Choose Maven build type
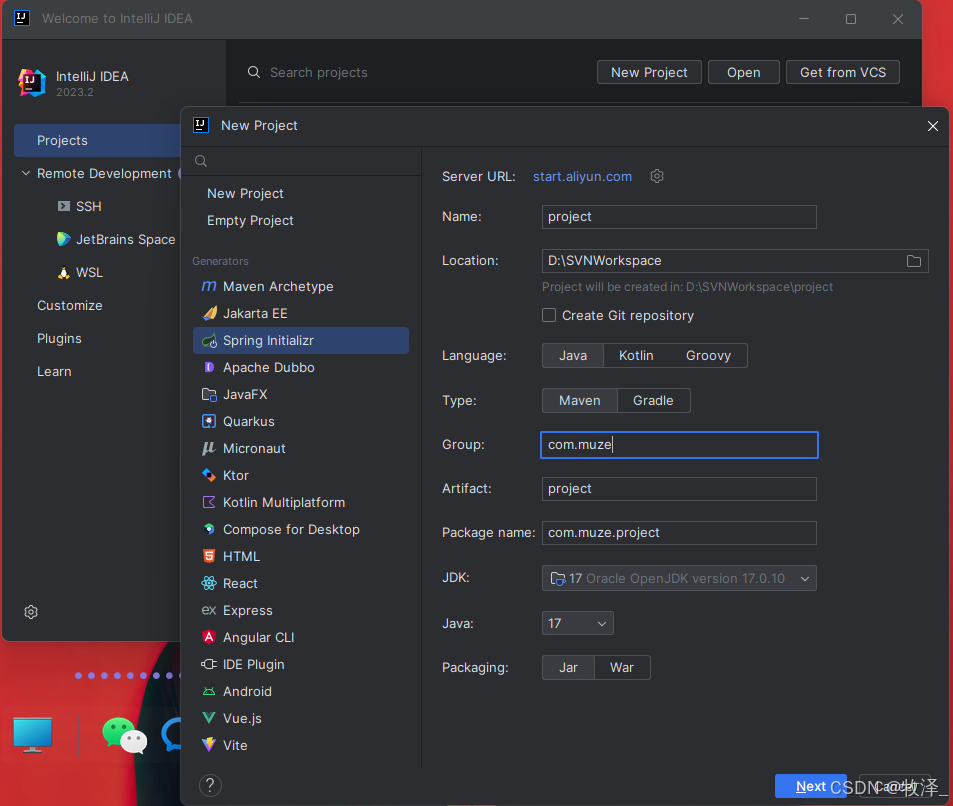 pos(580,401)
